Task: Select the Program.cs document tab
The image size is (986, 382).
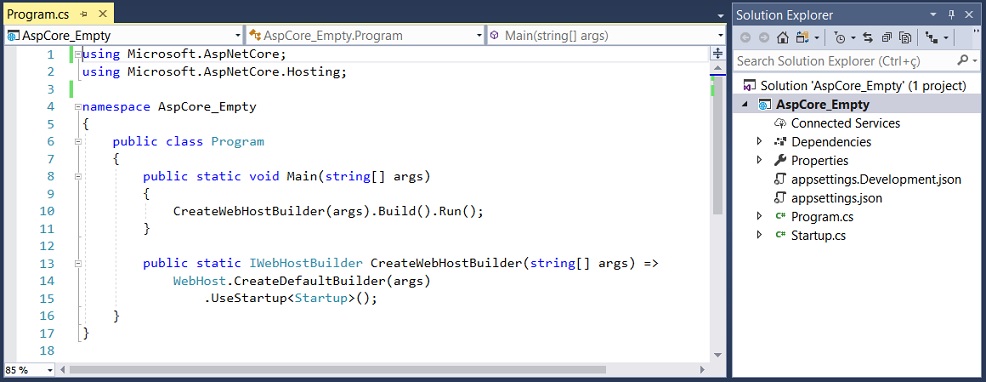Action: pos(38,14)
